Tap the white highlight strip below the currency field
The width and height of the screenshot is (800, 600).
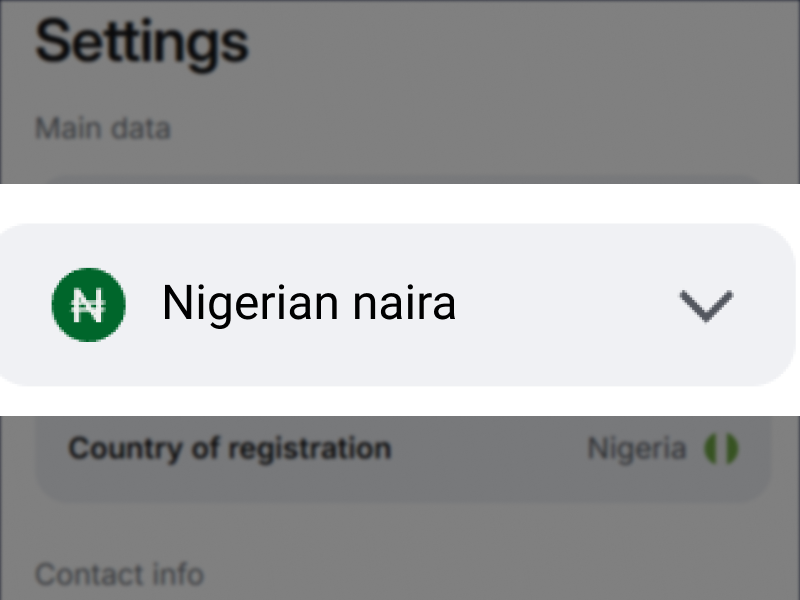pyautogui.click(x=400, y=401)
